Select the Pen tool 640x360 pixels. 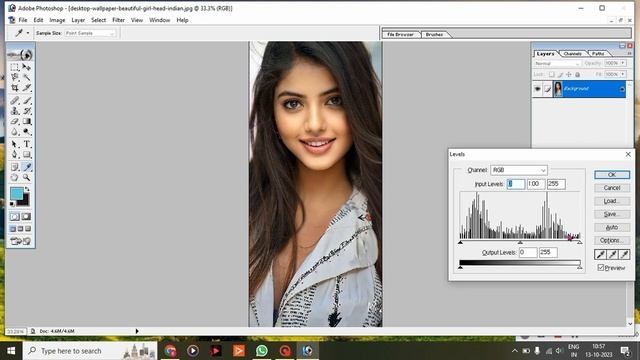tap(15, 155)
